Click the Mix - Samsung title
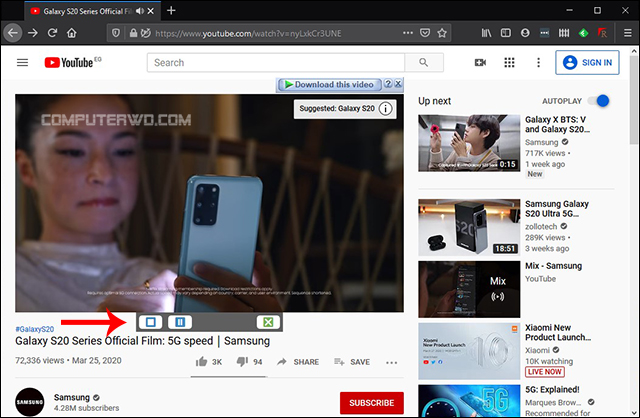Image resolution: width=640 pixels, height=418 pixels. pos(553,266)
